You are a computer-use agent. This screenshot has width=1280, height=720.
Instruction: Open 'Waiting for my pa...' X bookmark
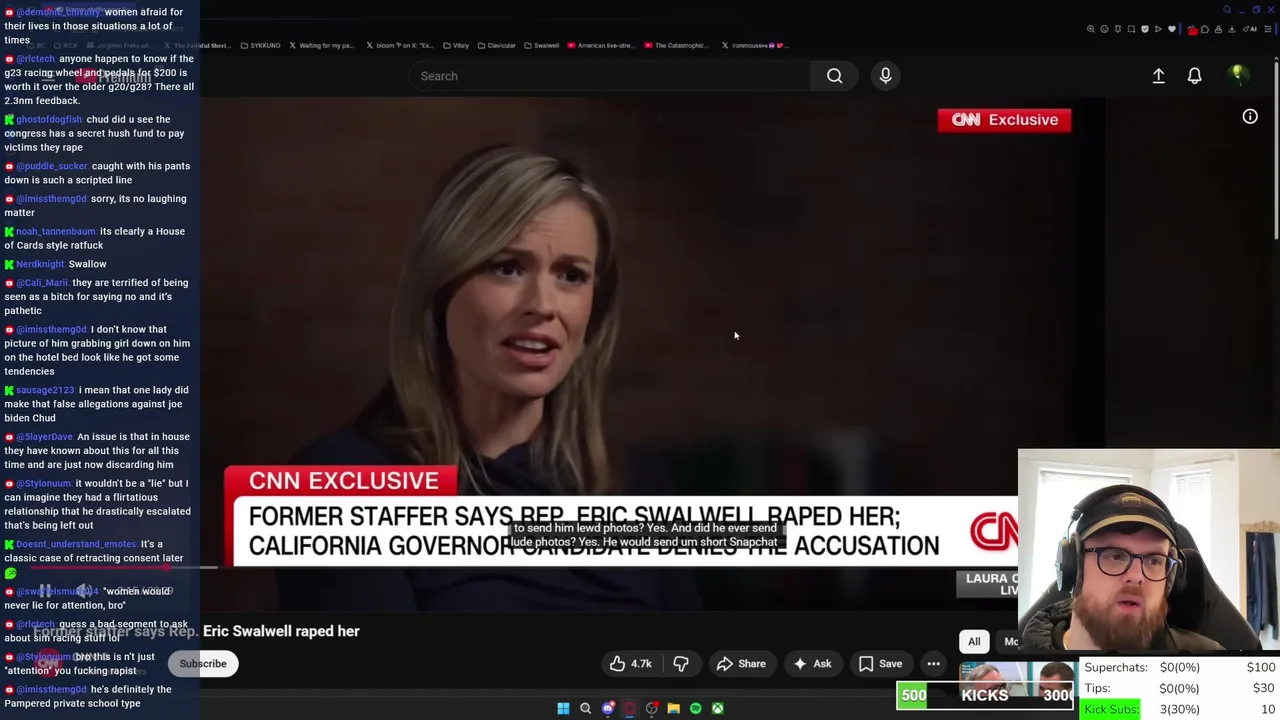point(322,45)
